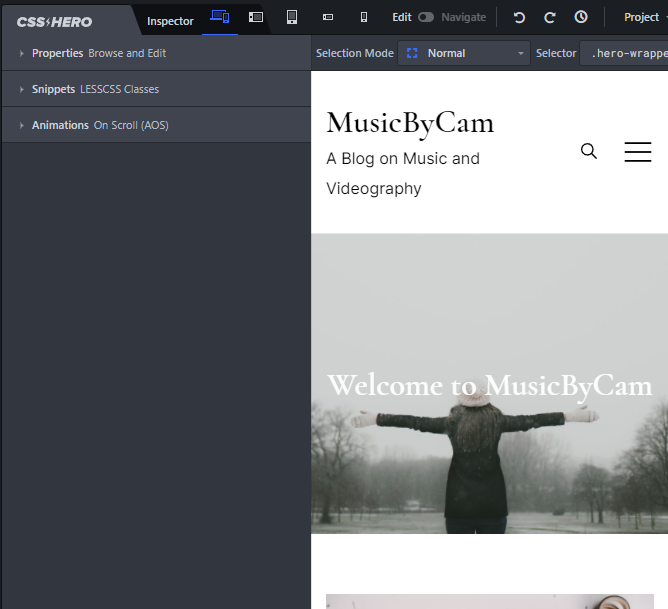Expand the Snippets LESSCSS Classes section
This screenshot has width=668, height=609.
point(156,89)
